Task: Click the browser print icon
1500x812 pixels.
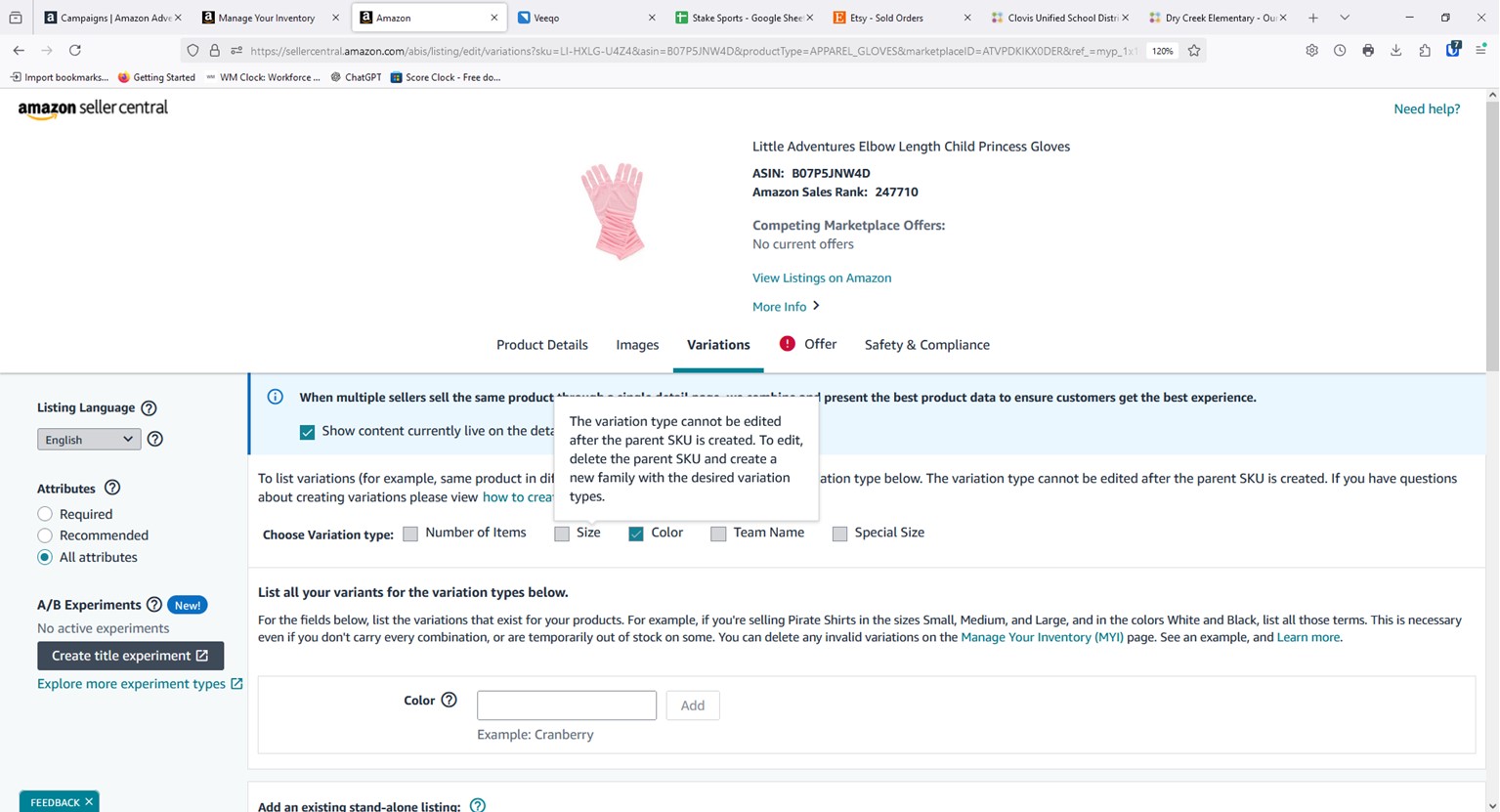Action: pos(1368,51)
